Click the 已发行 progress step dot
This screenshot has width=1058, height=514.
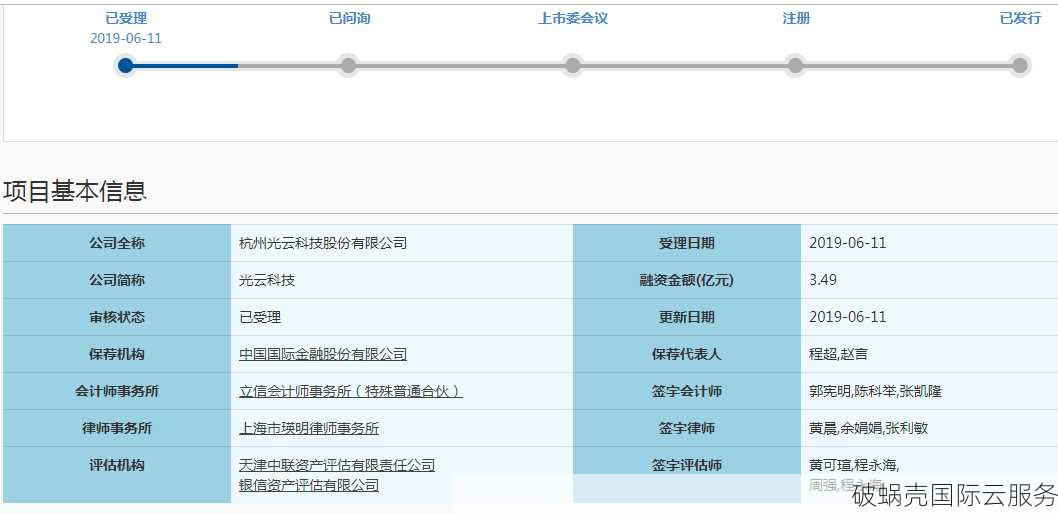1020,65
